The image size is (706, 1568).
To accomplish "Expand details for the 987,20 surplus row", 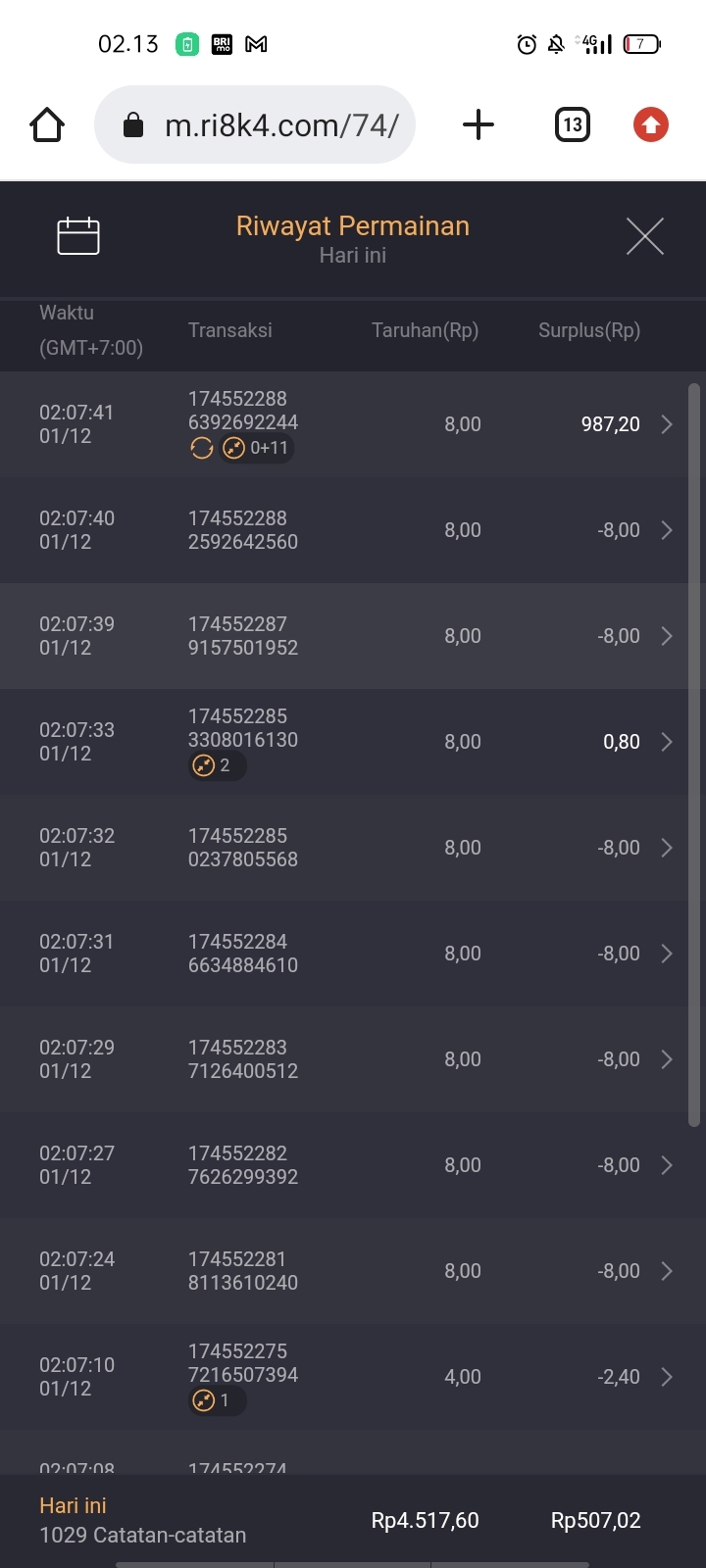I will (x=667, y=424).
